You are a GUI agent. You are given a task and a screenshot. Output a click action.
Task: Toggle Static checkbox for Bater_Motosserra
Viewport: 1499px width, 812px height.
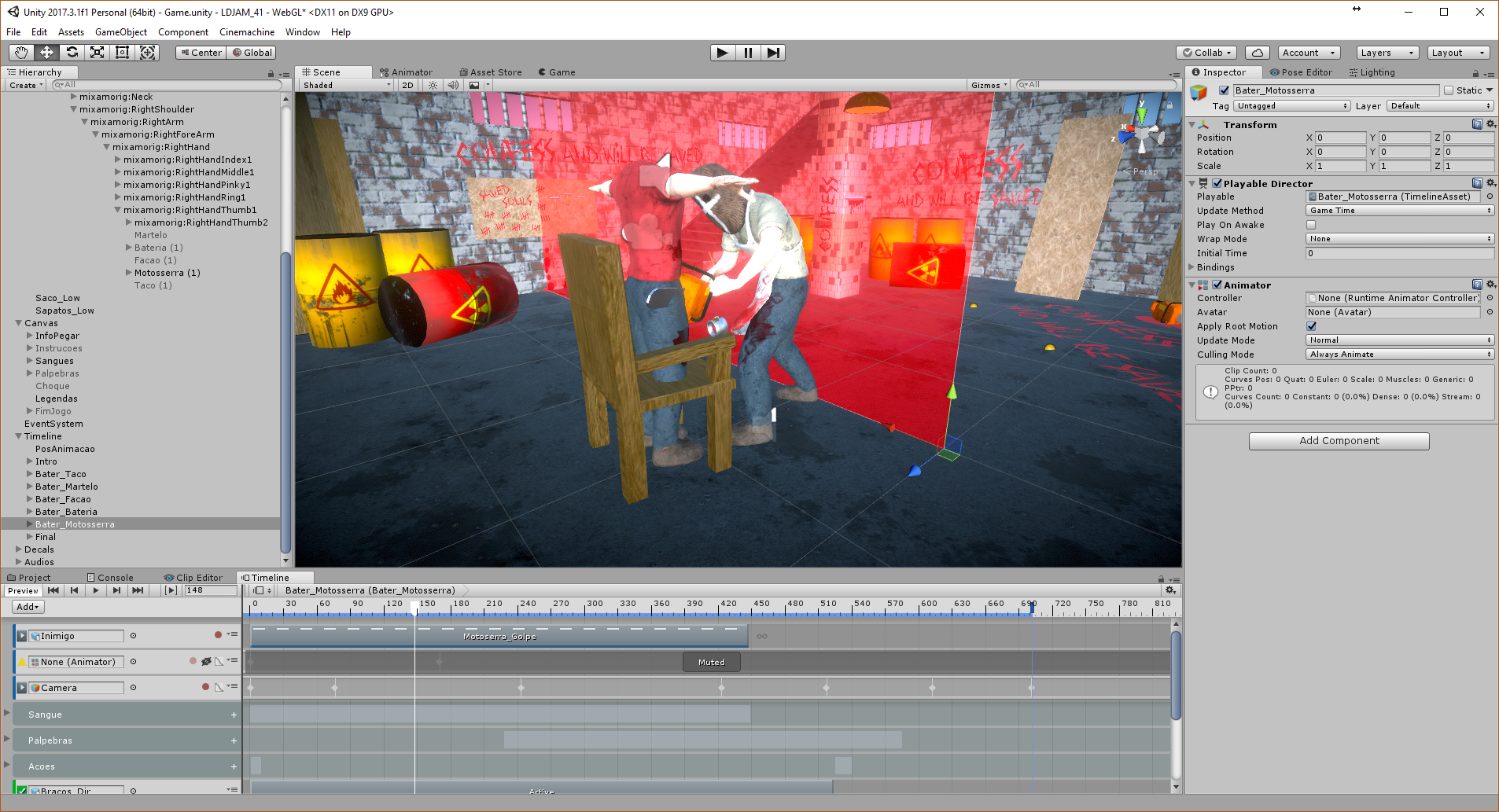click(x=1449, y=90)
